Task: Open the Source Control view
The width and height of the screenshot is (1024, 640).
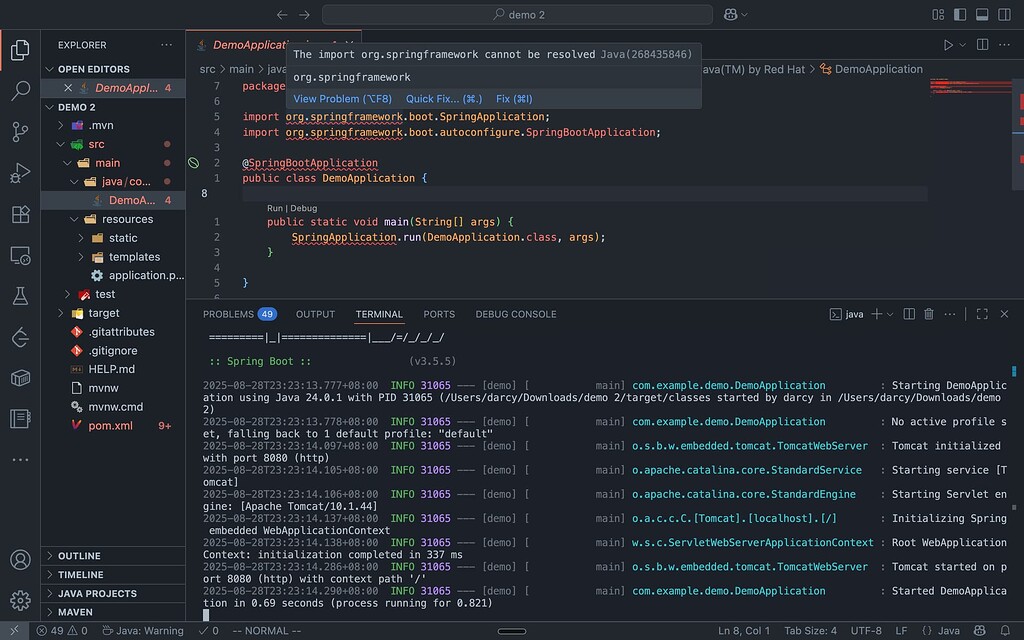Action: click(20, 132)
